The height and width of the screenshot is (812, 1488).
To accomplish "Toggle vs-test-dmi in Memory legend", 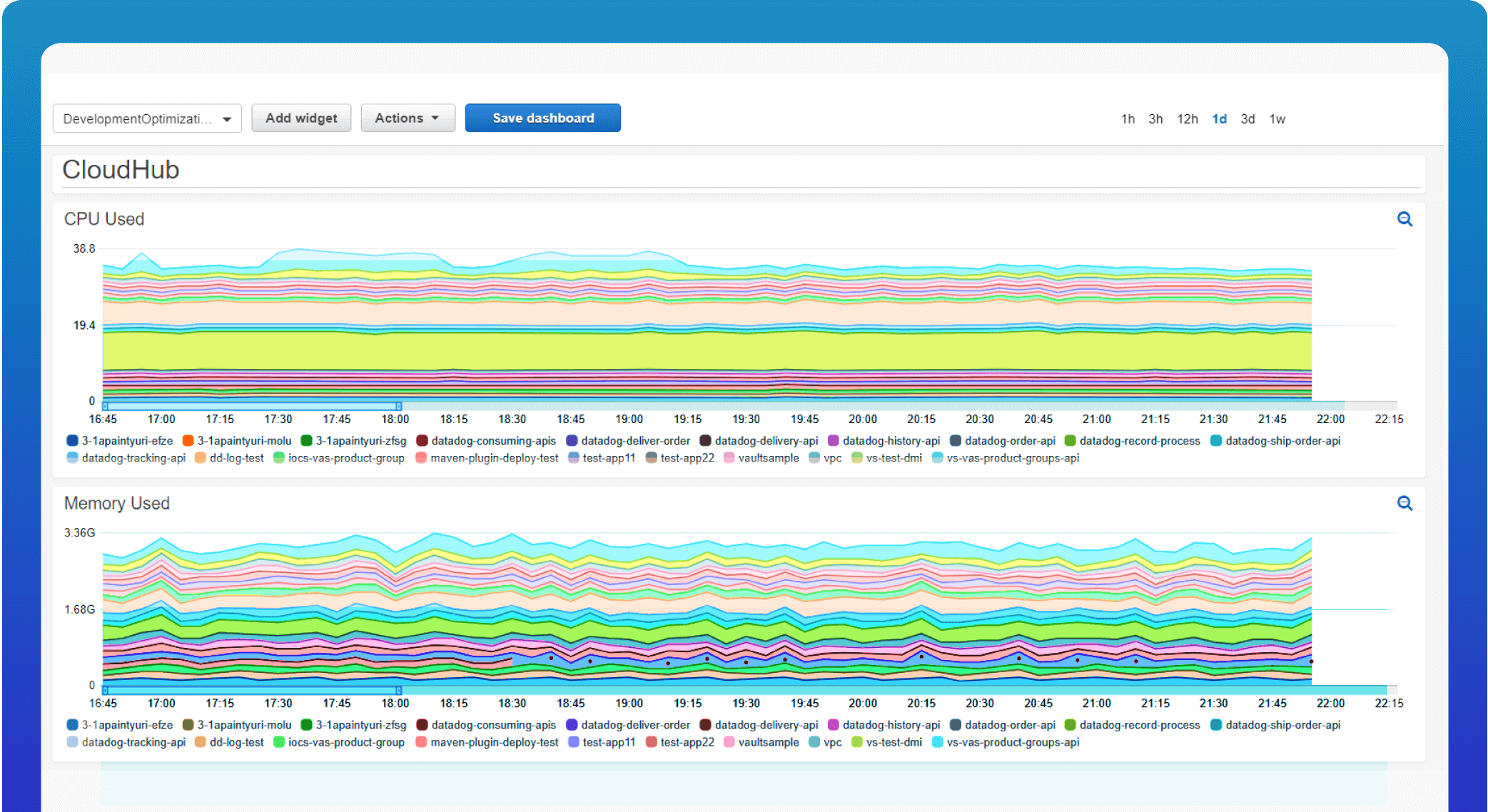I will (887, 742).
